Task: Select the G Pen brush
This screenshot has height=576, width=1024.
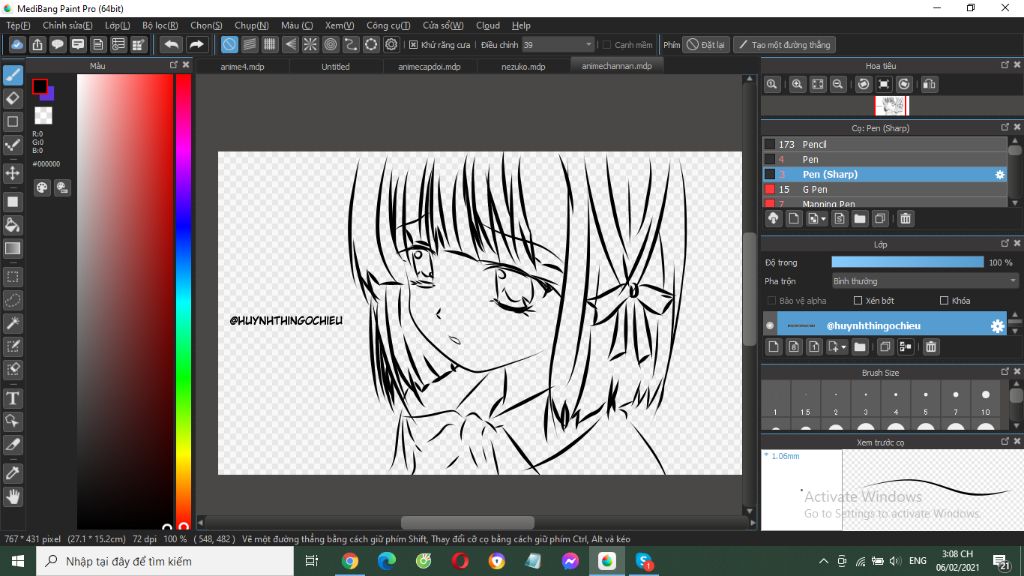Action: point(885,189)
